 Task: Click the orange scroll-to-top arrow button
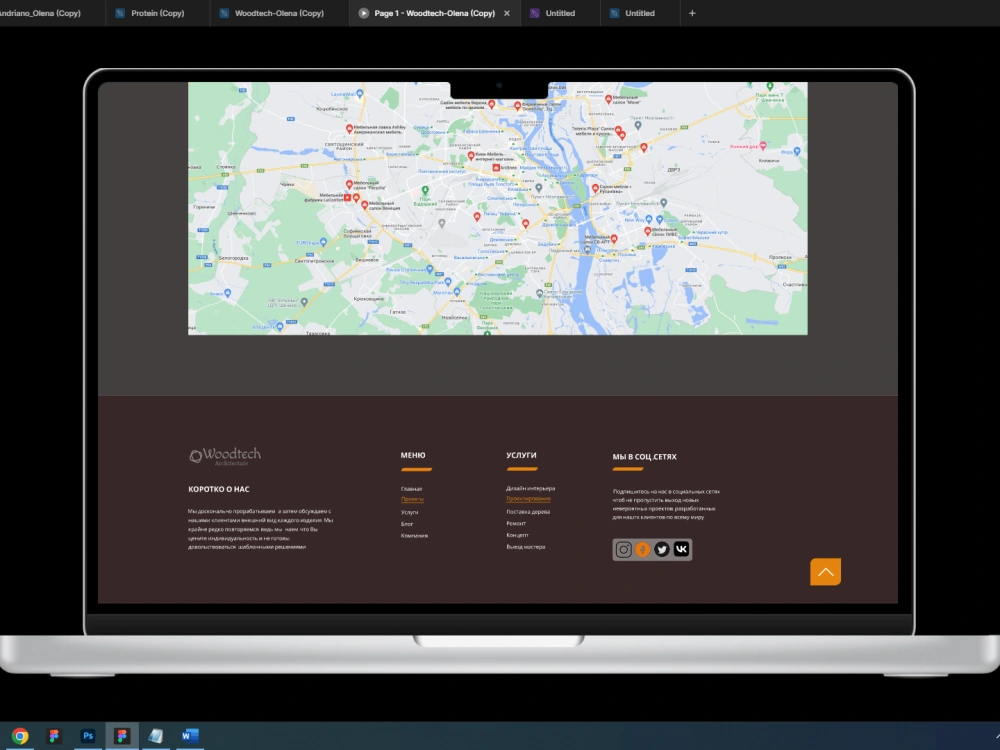pos(825,571)
